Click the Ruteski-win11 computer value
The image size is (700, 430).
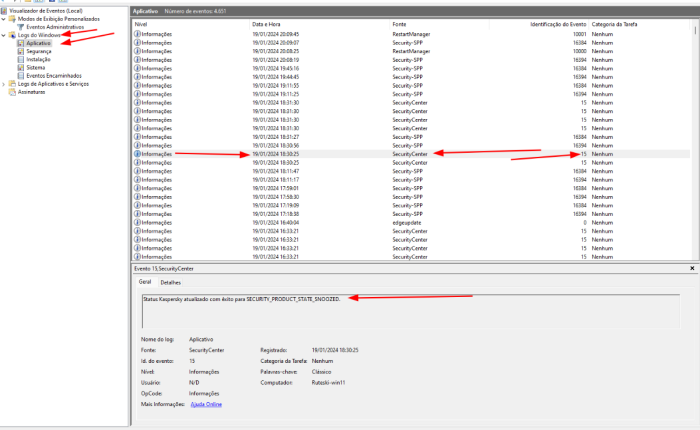tap(328, 383)
